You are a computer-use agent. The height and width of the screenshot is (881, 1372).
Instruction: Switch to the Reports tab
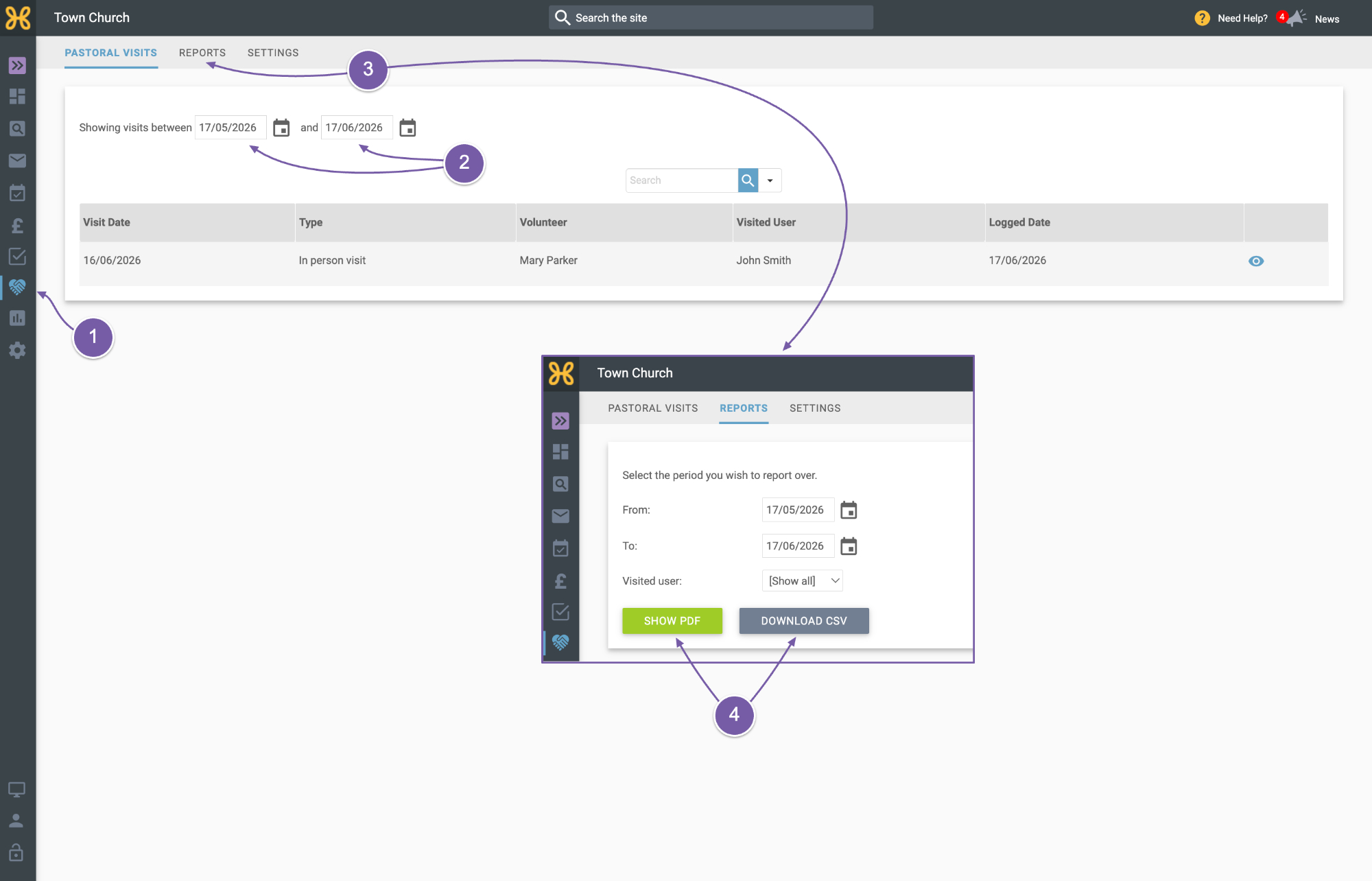[202, 53]
